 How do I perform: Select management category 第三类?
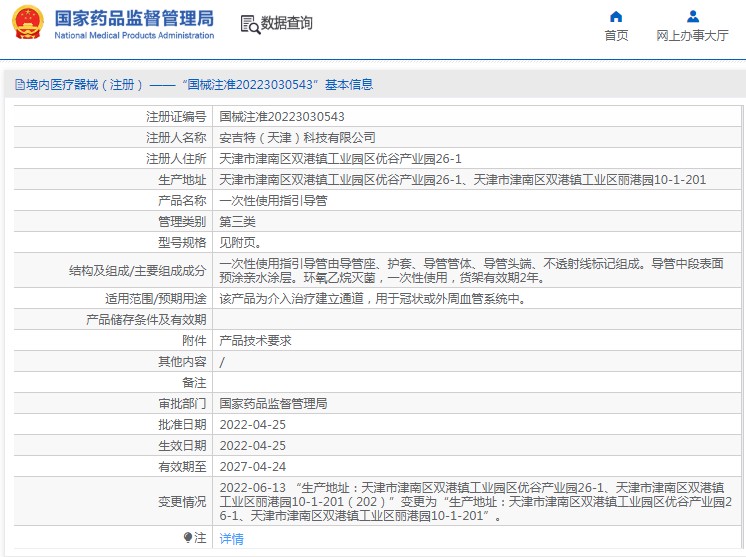[x=237, y=221]
